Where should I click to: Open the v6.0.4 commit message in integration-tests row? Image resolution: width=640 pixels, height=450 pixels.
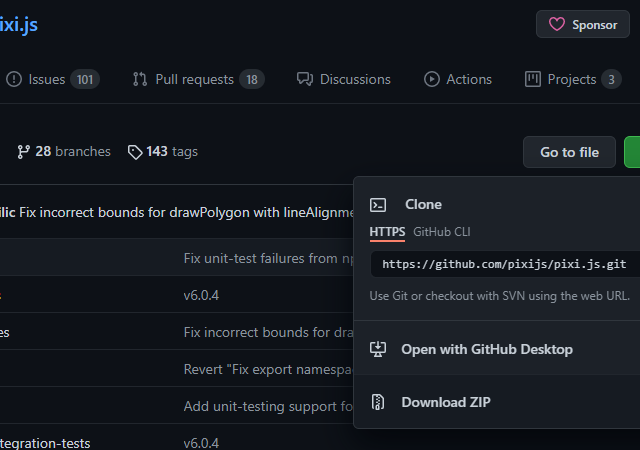click(x=201, y=443)
